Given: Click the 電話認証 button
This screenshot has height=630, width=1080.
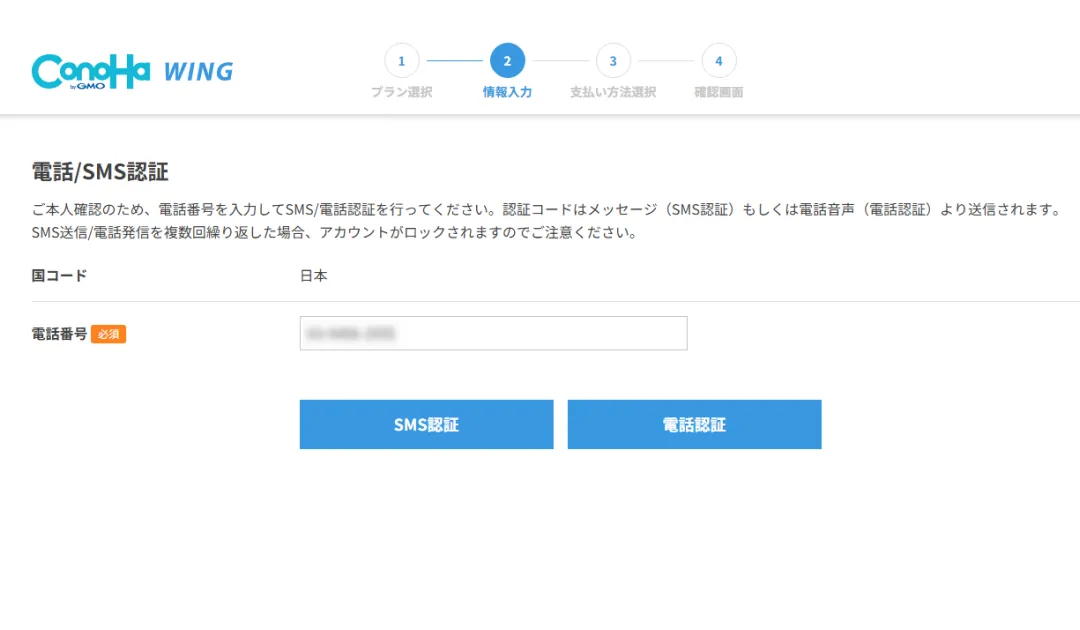Looking at the screenshot, I should [694, 424].
